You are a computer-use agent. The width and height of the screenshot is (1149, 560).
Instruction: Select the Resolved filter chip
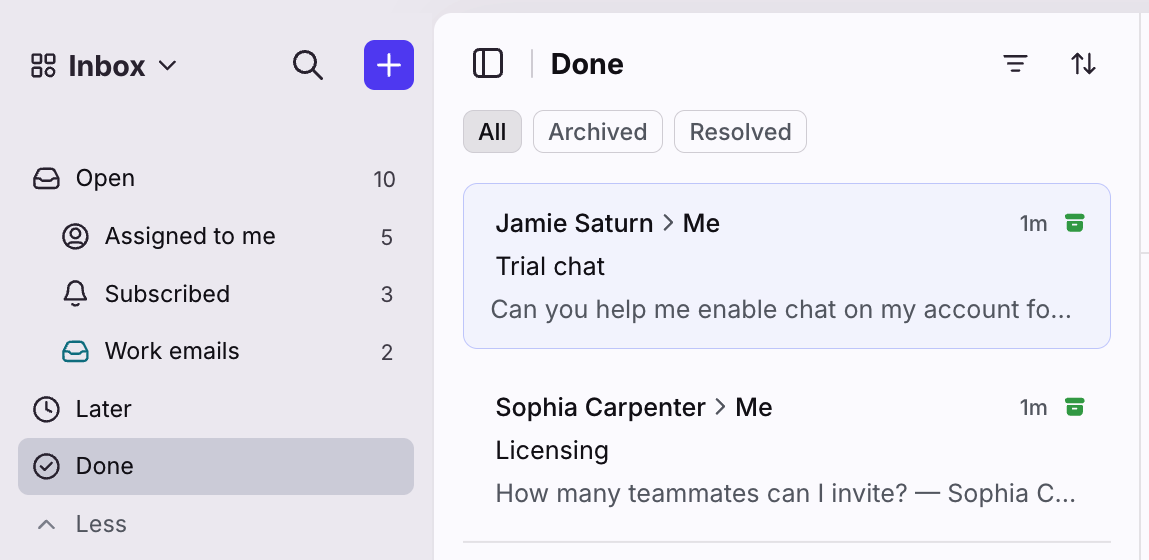[x=740, y=132]
